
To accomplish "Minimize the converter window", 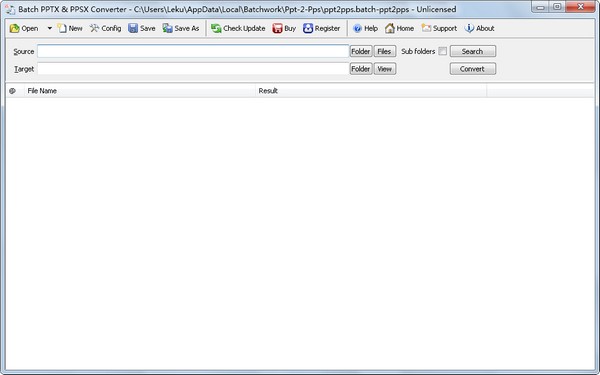I will click(x=540, y=7).
